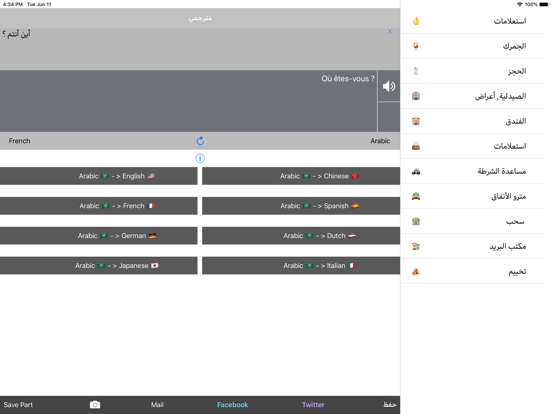Open the مكتب البريد post office category
Image resolution: width=552 pixels, height=414 pixels.
[x=472, y=246]
